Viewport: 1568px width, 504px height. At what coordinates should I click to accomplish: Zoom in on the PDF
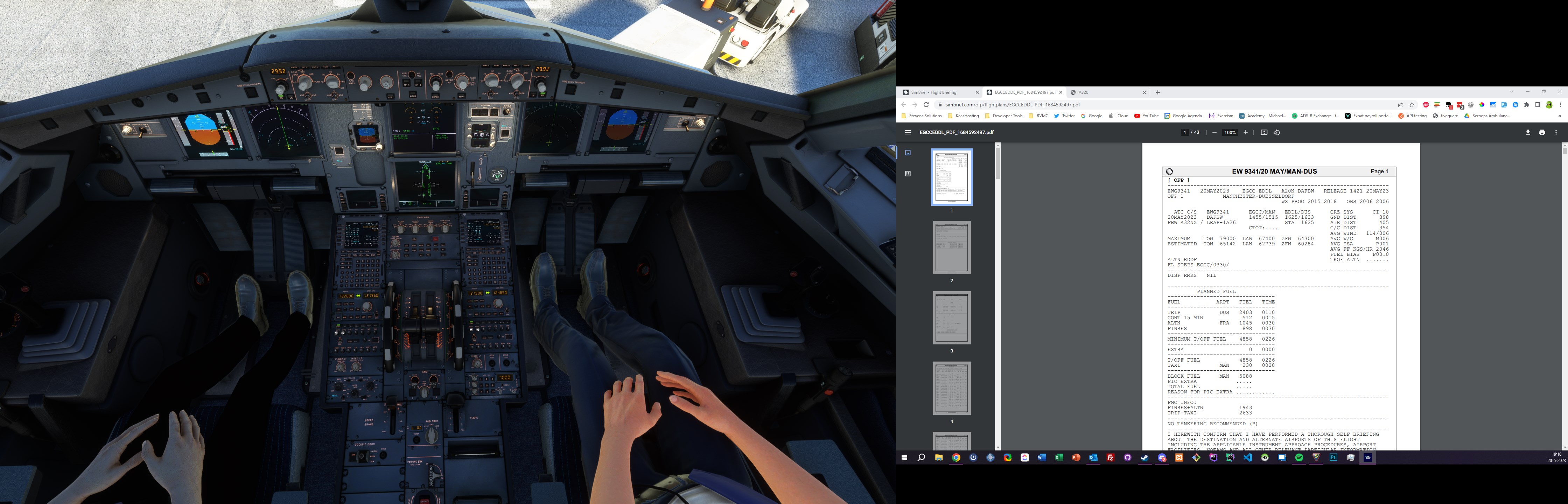point(1245,132)
